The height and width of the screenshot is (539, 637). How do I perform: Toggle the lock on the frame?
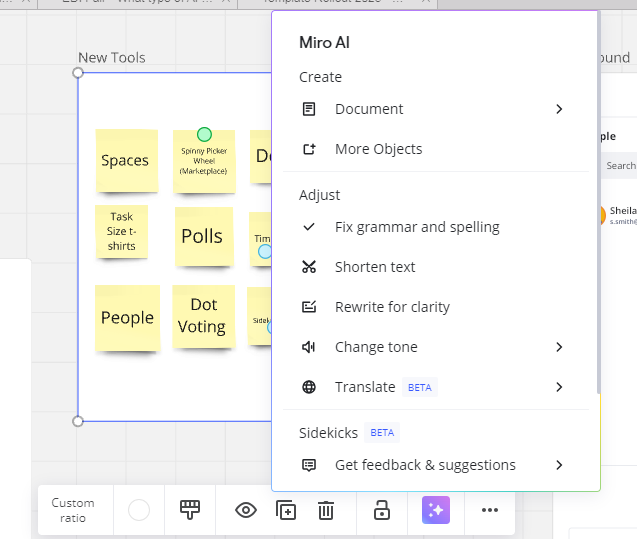pyautogui.click(x=381, y=510)
